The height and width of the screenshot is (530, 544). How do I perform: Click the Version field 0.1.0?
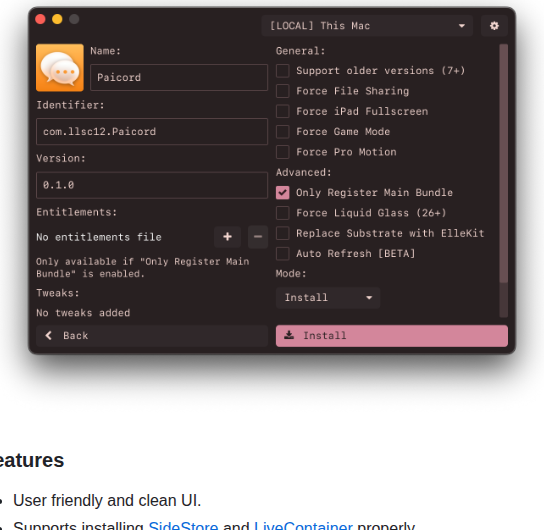[152, 185]
